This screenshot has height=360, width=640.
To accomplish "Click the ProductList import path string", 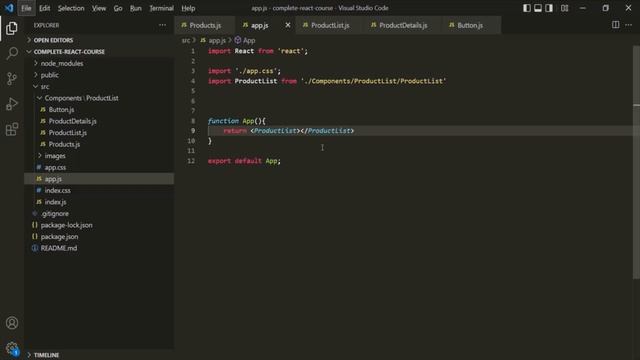I will point(373,81).
